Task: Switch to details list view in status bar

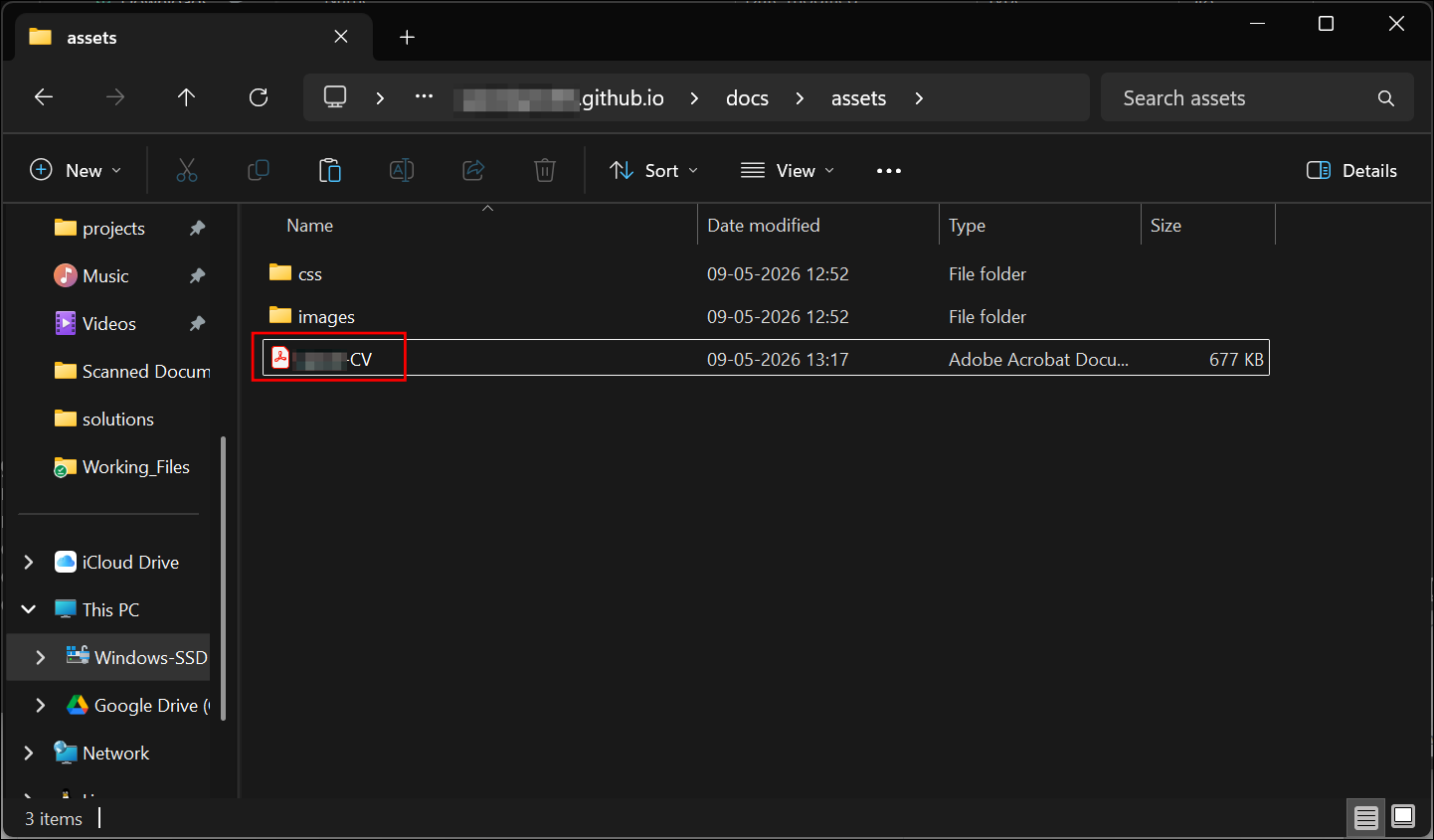Action: (1366, 817)
